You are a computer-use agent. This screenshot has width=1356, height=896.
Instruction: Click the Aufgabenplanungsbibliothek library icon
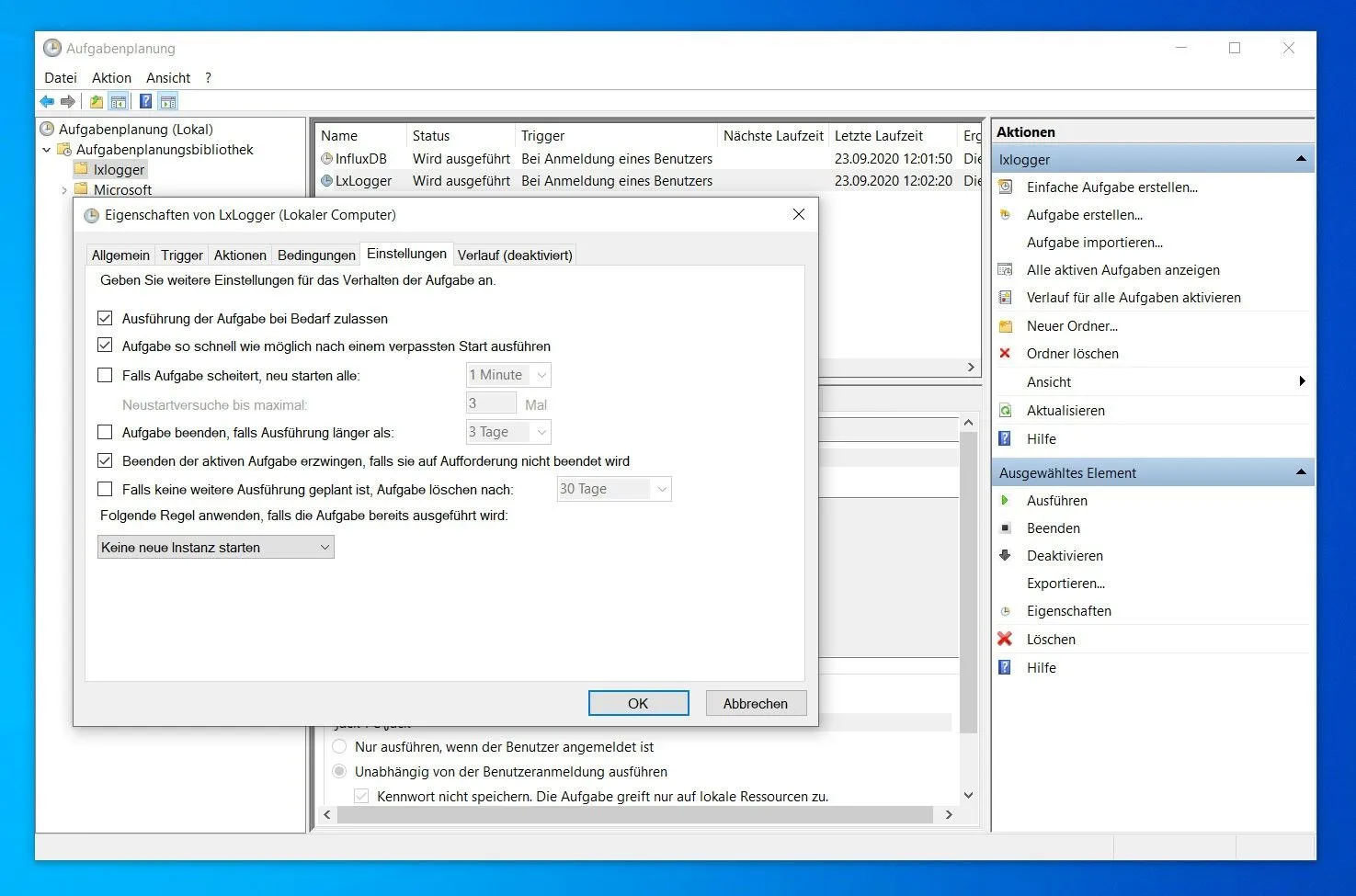[x=64, y=149]
